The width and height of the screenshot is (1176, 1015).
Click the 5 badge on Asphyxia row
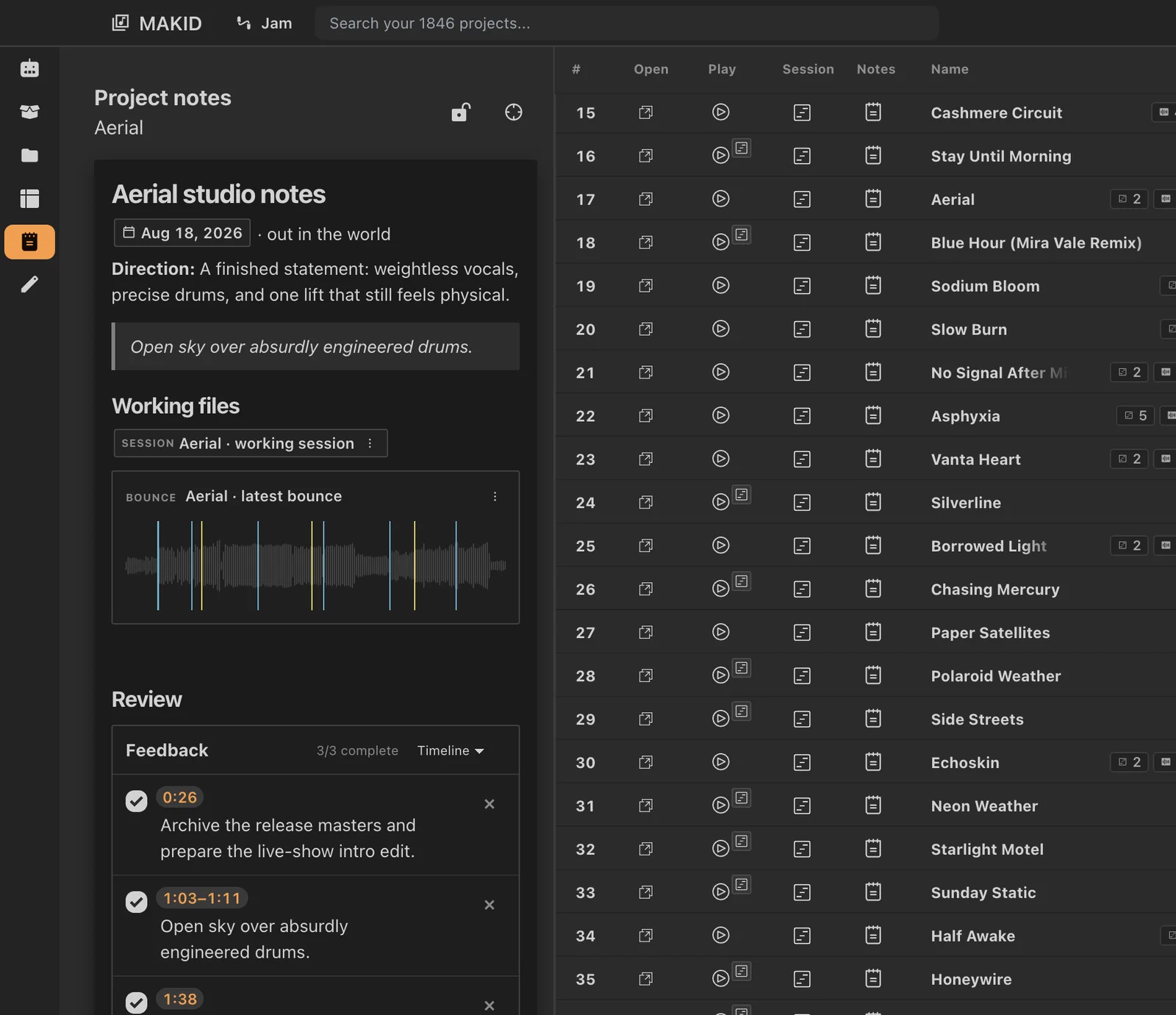(x=1136, y=416)
